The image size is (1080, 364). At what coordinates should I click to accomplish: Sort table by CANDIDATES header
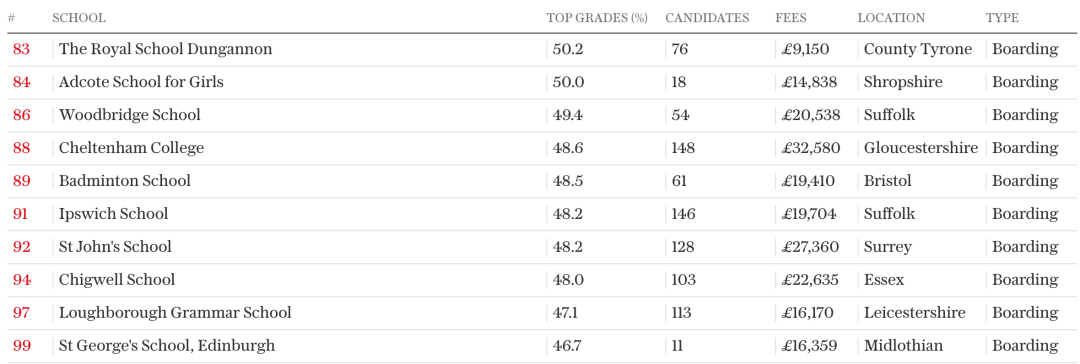[707, 18]
